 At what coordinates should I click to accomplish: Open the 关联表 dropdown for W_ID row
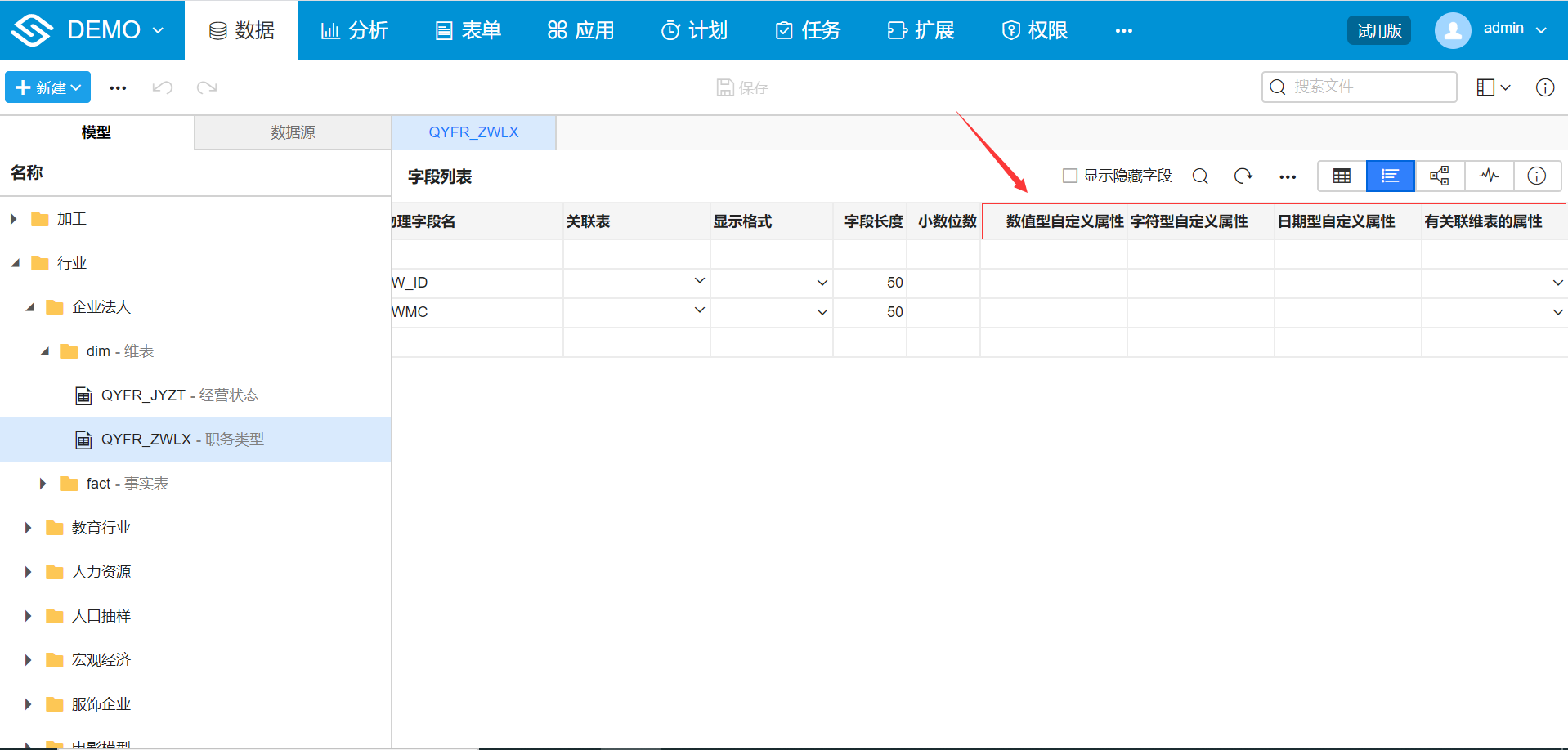click(699, 281)
